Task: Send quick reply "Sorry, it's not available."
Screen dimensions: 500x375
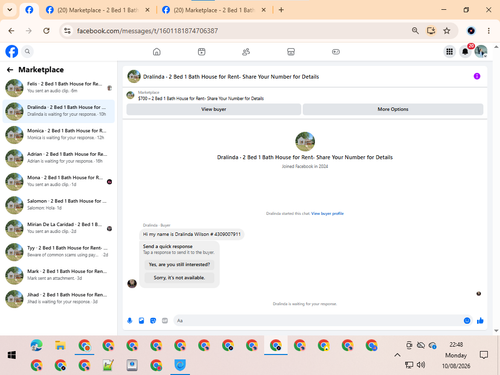Action: [x=179, y=278]
